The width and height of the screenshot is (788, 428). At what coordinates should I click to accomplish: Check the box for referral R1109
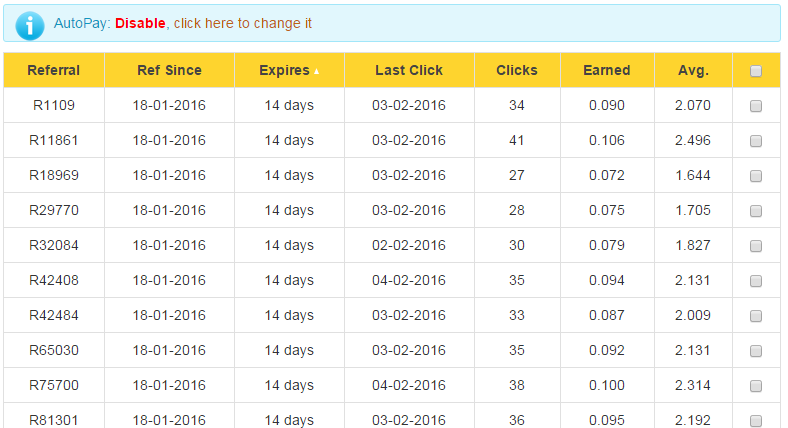click(756, 106)
